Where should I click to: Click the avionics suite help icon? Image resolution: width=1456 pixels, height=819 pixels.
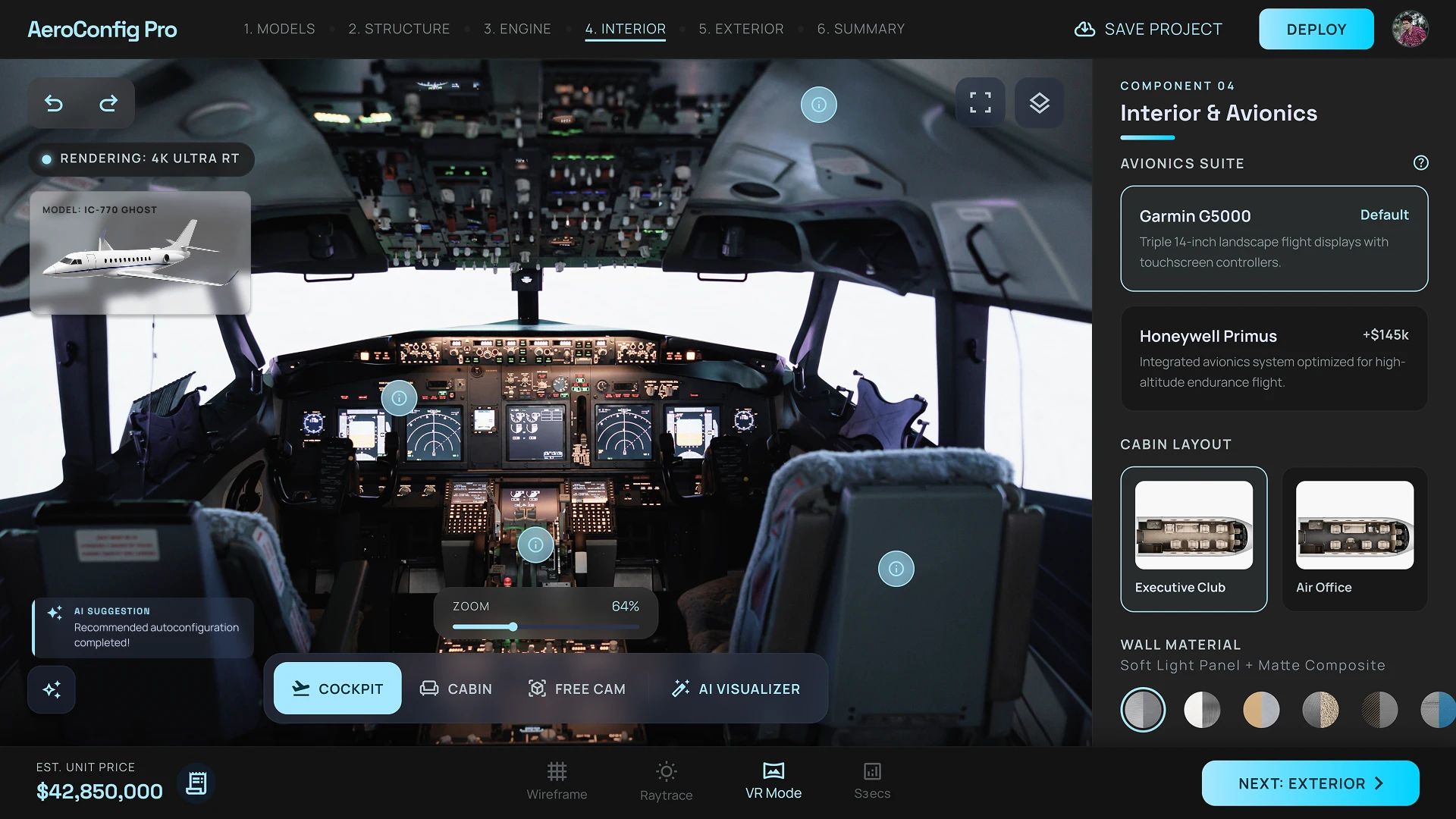1421,162
